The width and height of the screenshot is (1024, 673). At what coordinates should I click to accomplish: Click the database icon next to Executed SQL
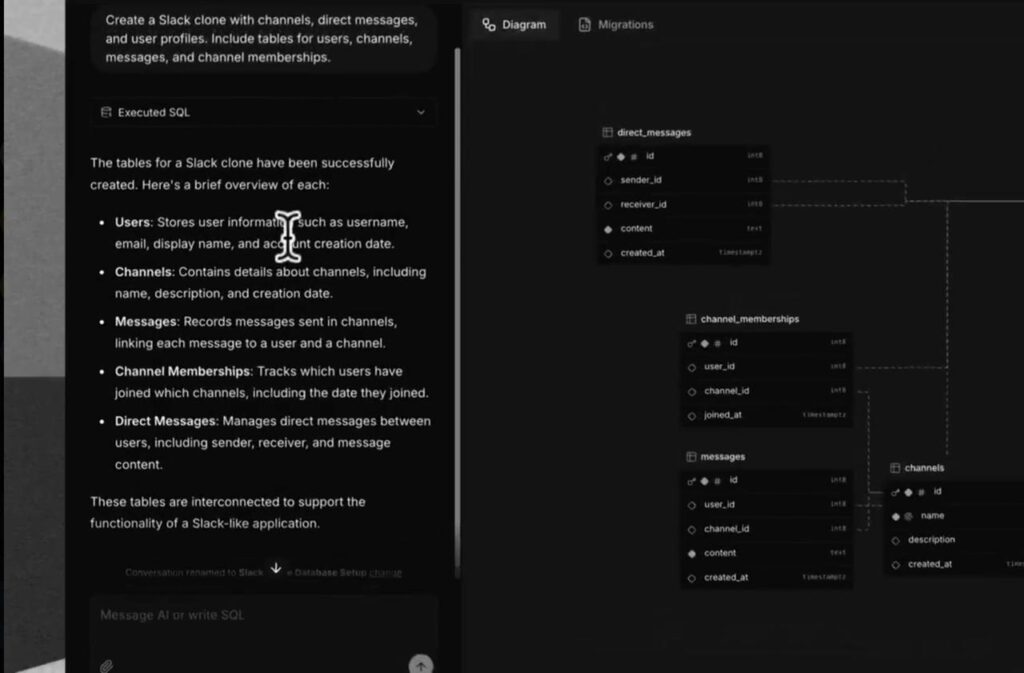point(106,112)
